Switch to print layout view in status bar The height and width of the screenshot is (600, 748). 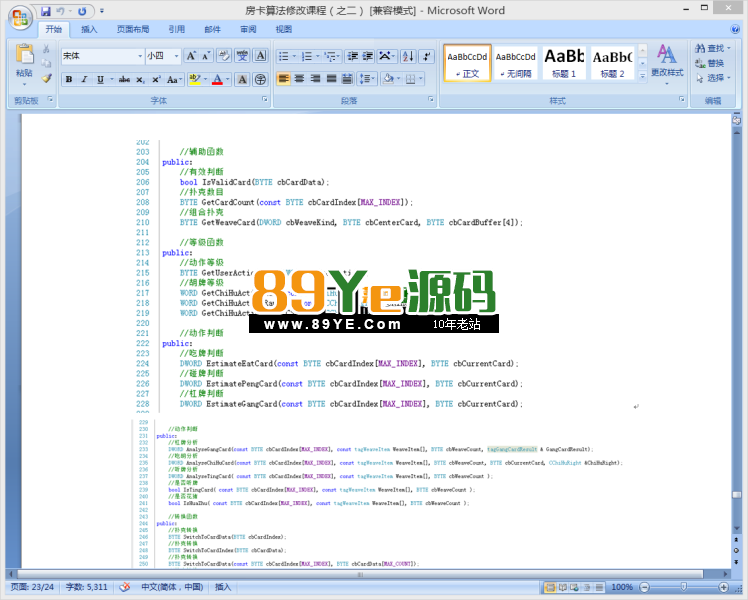[x=550, y=587]
